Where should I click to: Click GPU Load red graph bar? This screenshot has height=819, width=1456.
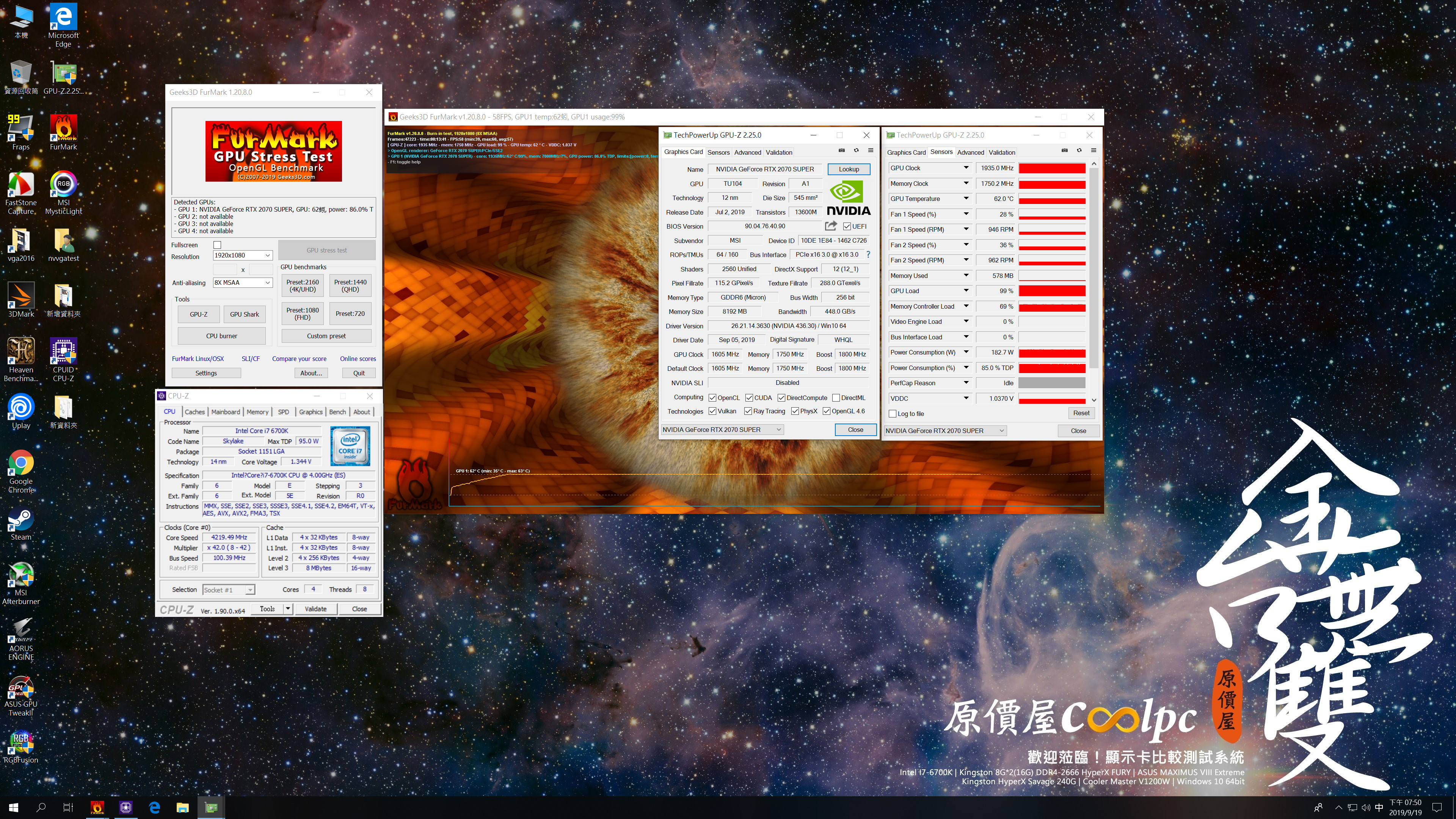tap(1052, 291)
